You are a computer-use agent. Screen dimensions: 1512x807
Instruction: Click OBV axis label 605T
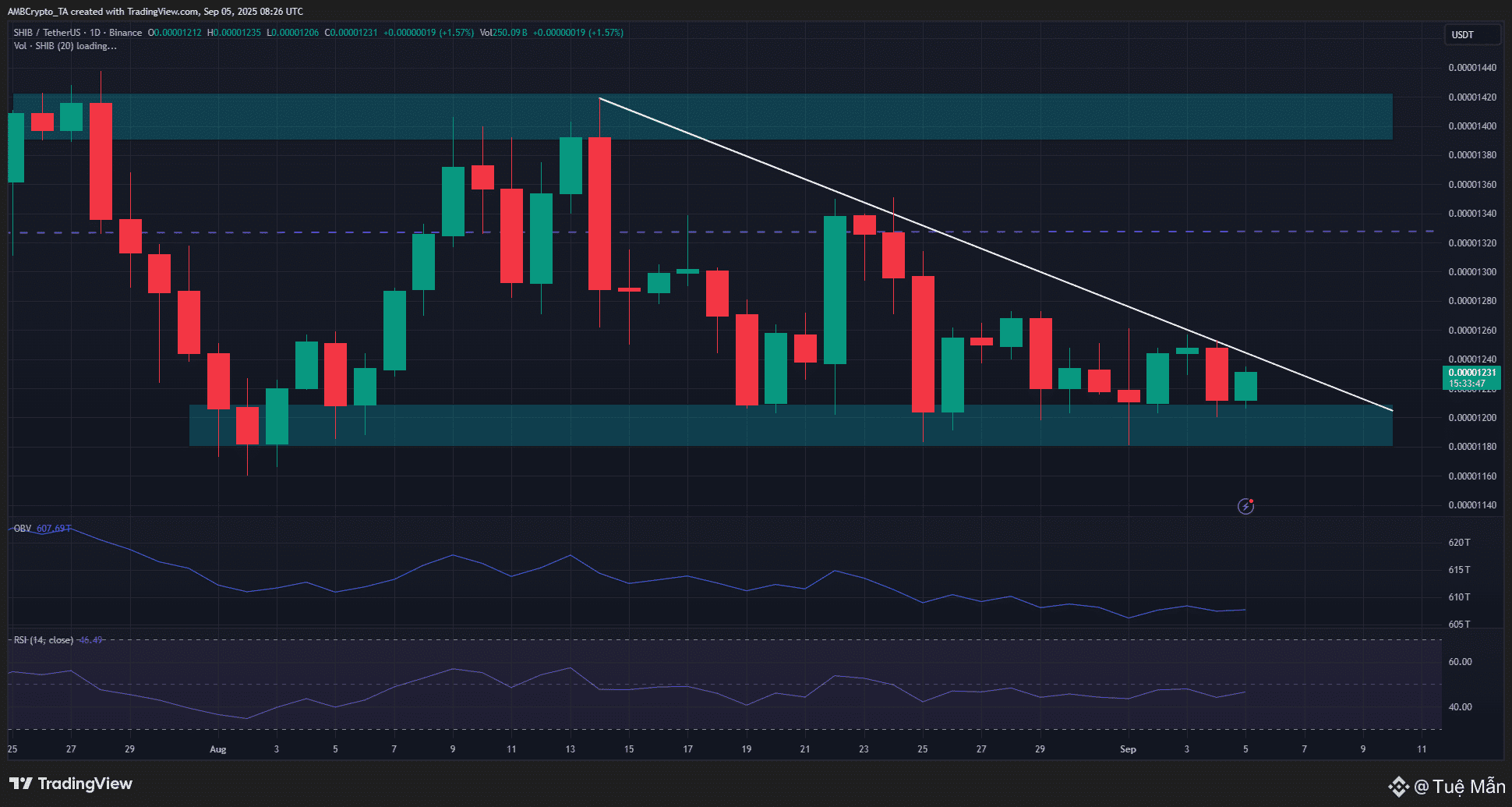(1459, 625)
